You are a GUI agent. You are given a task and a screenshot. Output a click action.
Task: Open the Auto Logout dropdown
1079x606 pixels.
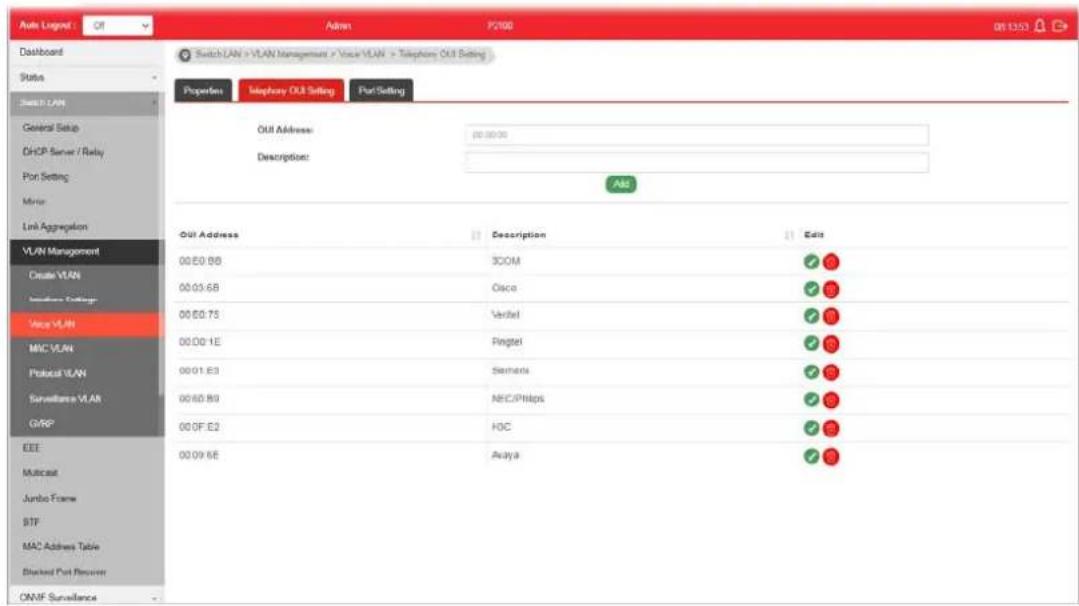(x=118, y=25)
